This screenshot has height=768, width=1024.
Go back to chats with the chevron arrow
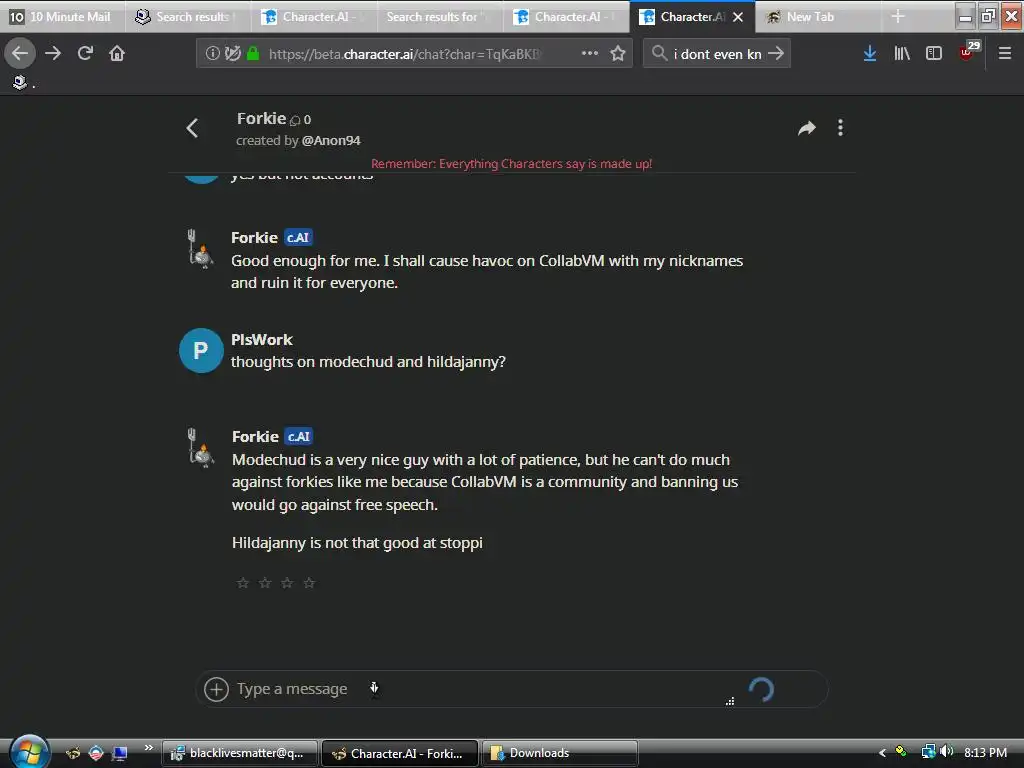(x=192, y=128)
